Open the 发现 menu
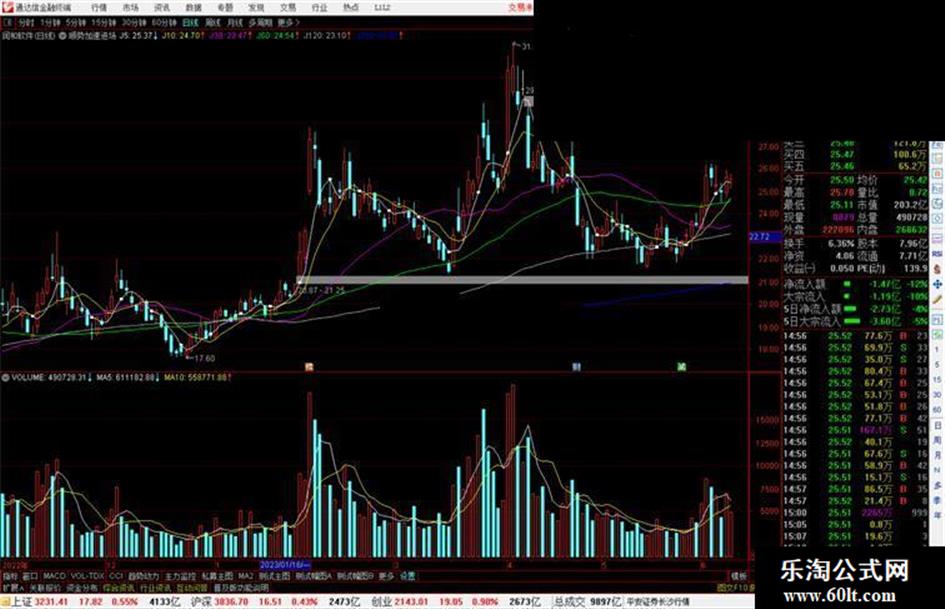Screen dimensions: 945x609 pyautogui.click(x=256, y=8)
